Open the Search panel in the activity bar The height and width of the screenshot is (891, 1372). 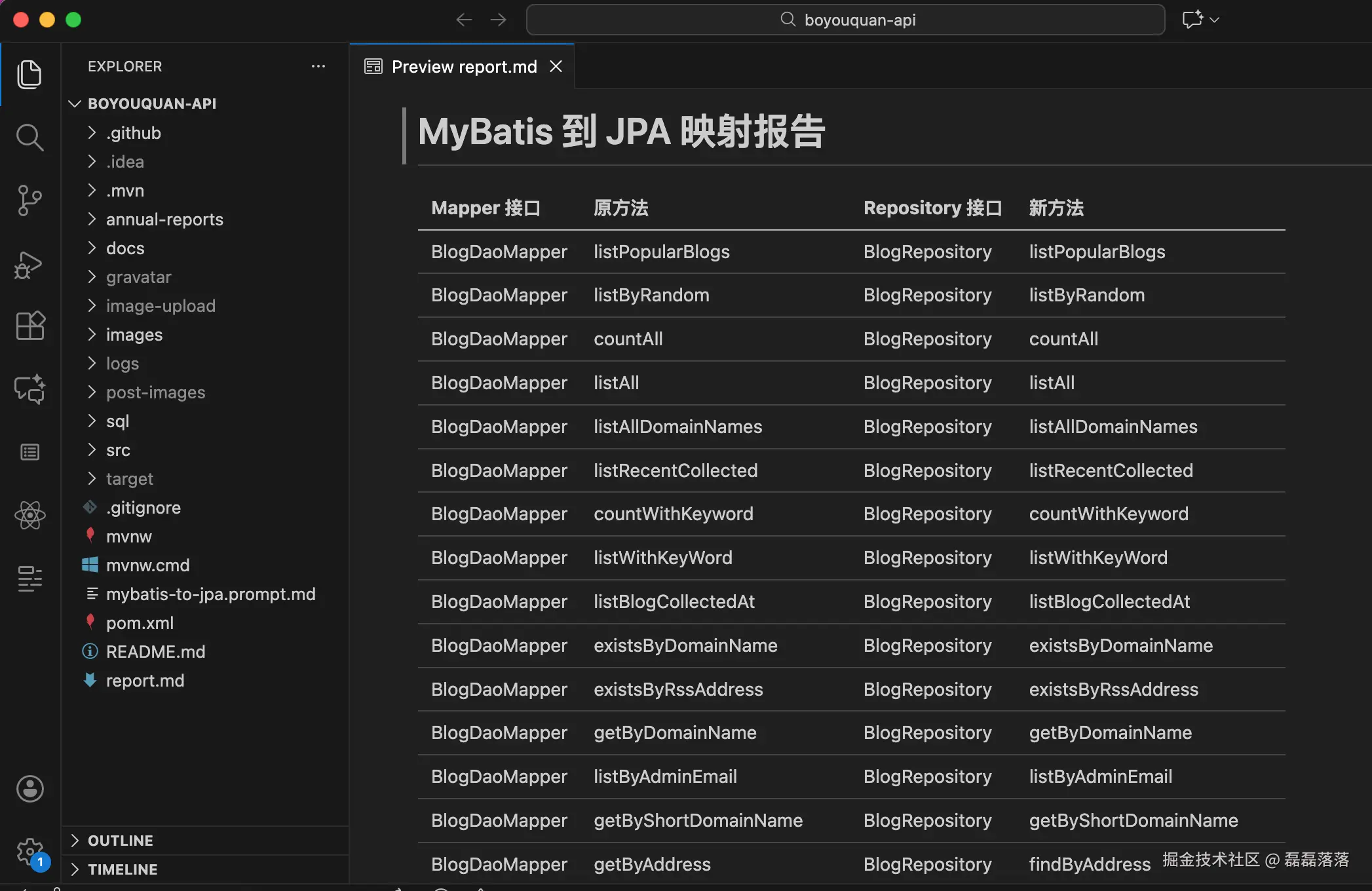[x=30, y=138]
